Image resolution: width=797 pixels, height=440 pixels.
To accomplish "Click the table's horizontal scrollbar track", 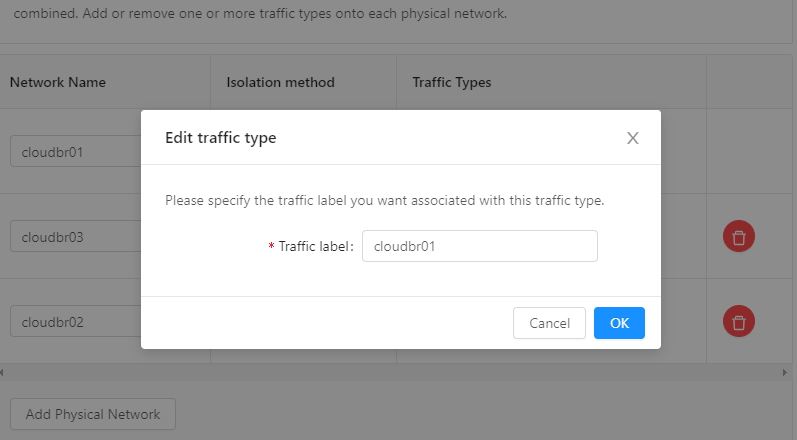I will pyautogui.click(x=394, y=372).
